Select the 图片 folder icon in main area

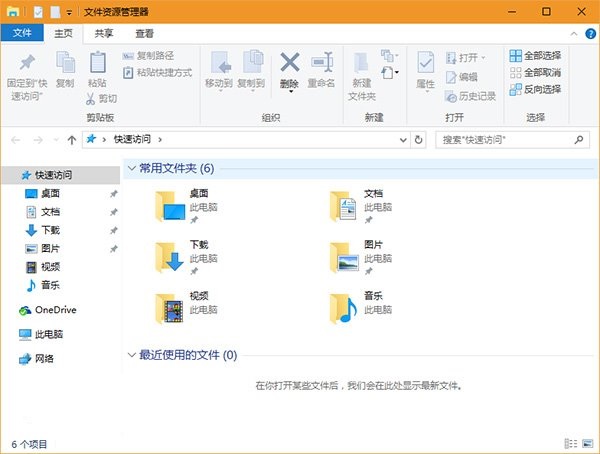click(344, 257)
